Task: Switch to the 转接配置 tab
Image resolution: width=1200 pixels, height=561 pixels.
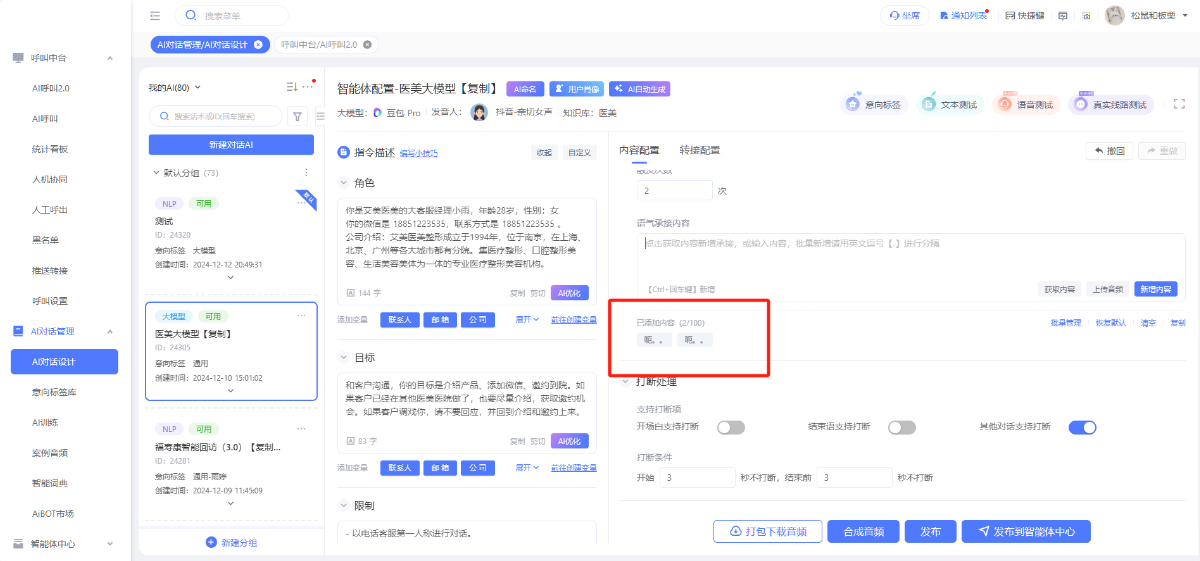Action: point(699,150)
